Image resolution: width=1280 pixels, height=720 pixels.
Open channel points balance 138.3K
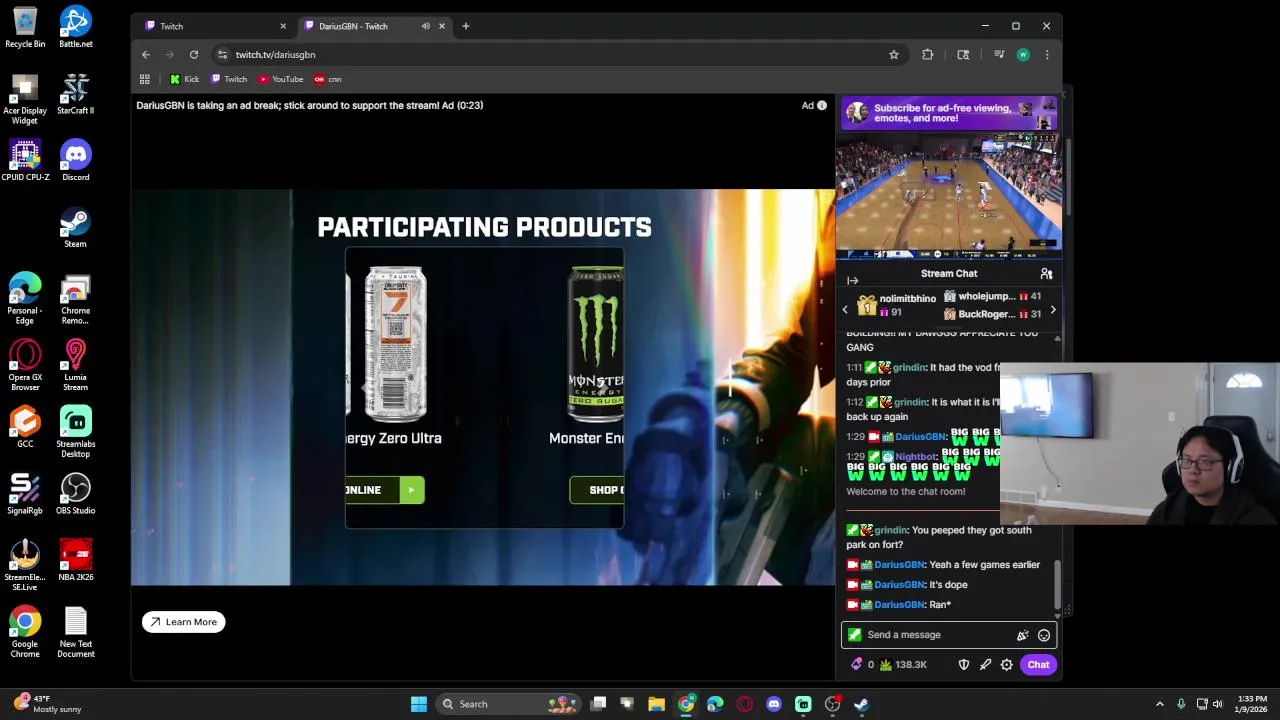pos(903,665)
